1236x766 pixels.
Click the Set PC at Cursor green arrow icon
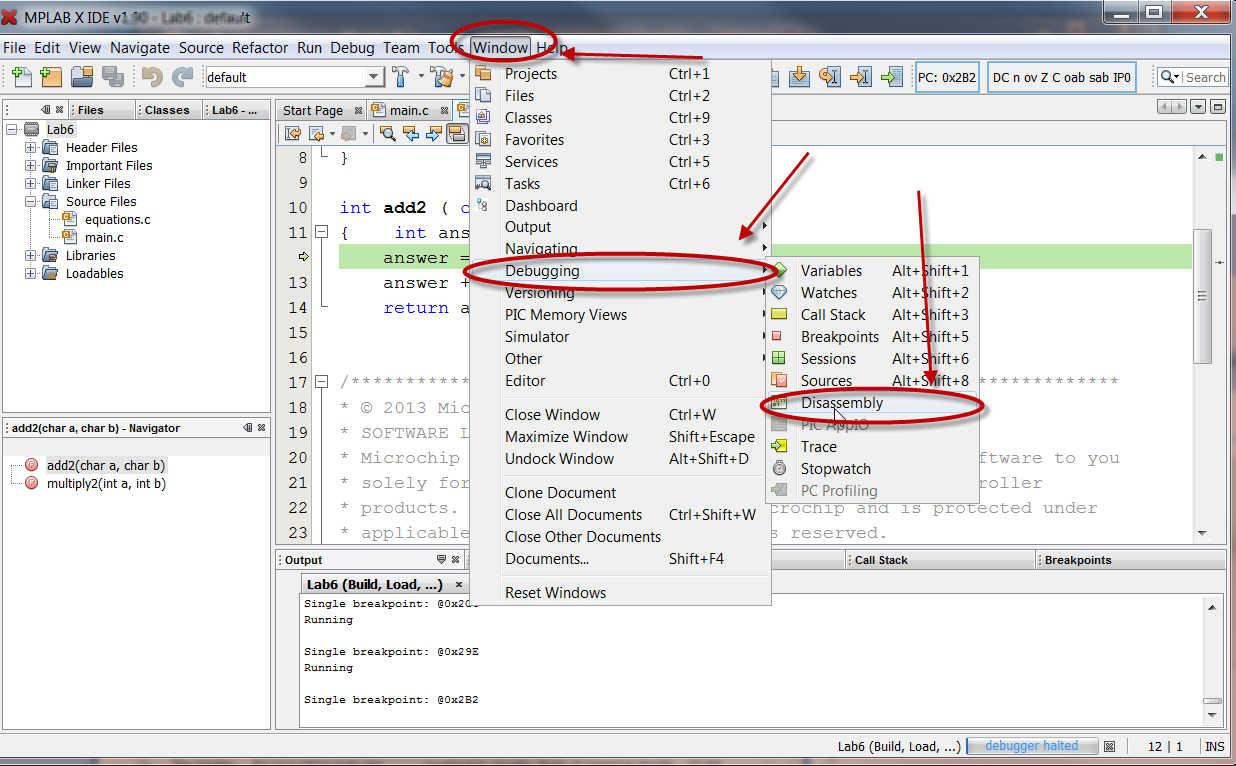(x=890, y=77)
